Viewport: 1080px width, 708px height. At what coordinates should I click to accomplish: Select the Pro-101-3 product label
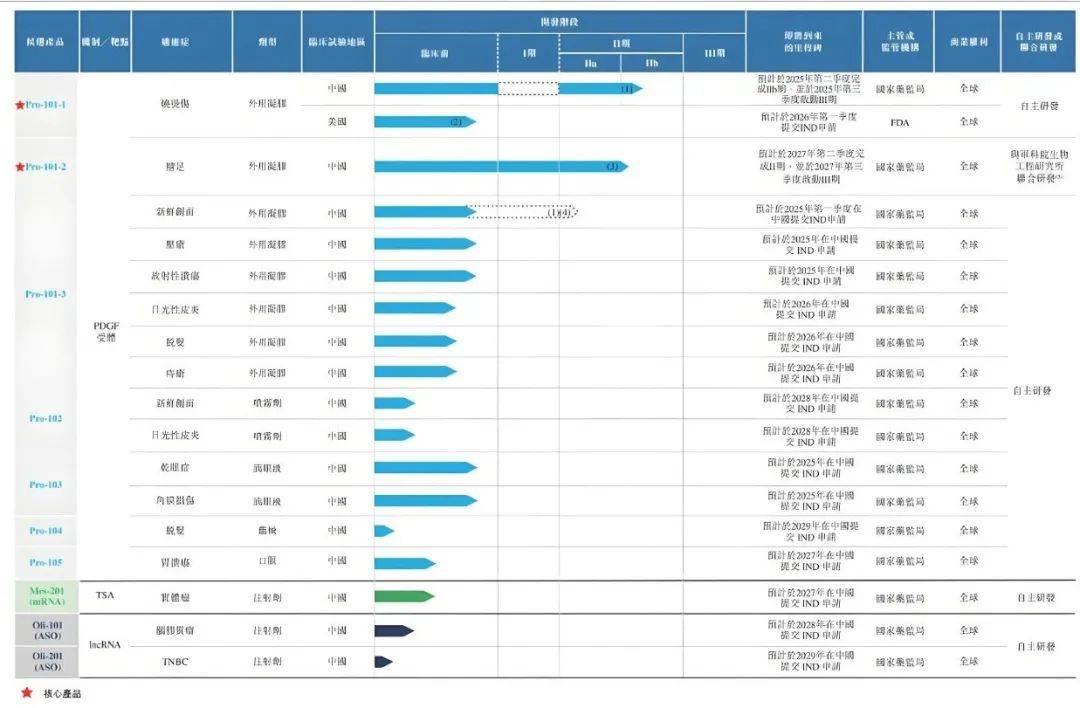(45, 294)
